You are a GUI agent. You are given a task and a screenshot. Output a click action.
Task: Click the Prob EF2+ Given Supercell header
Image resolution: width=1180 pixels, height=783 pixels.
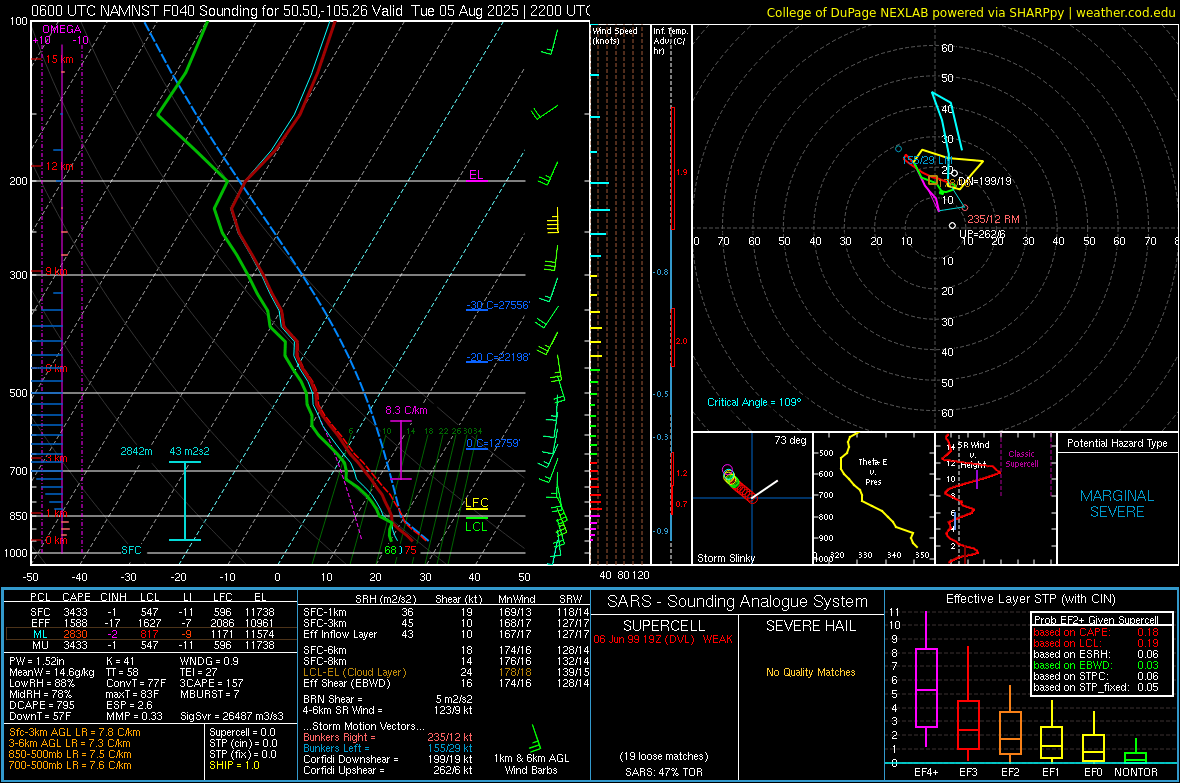[1096, 620]
